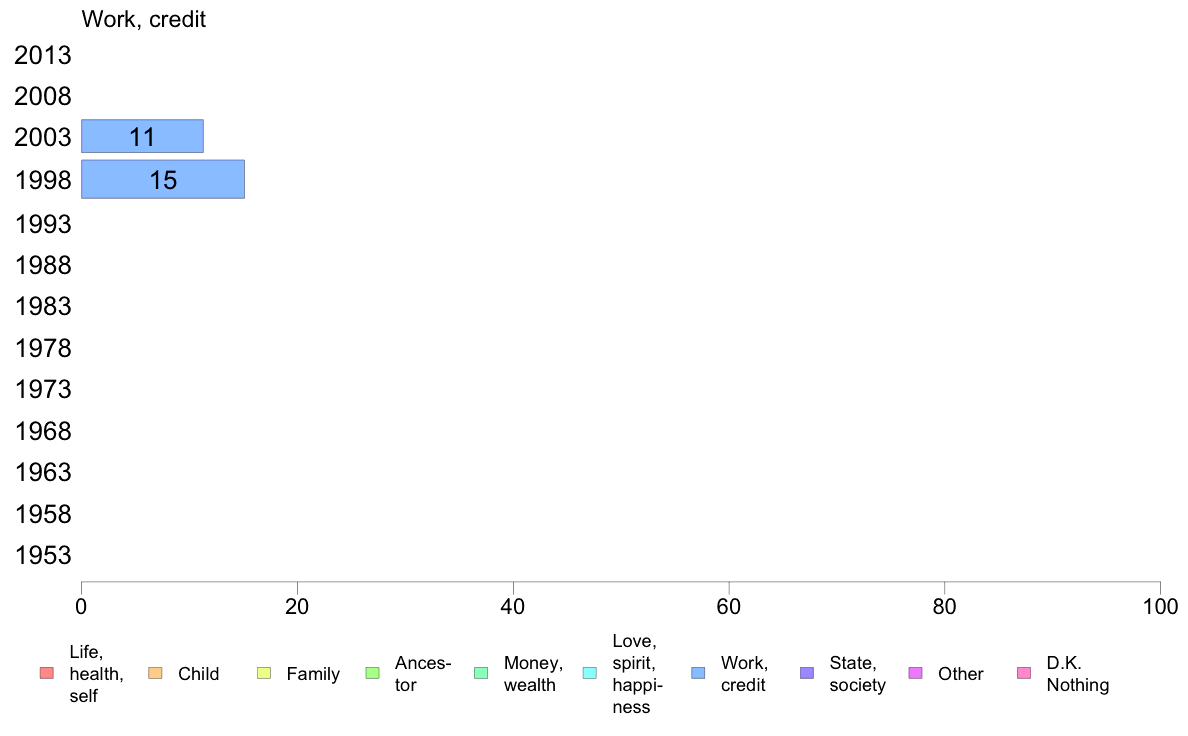This screenshot has height=736, width=1188.
Task: Click the 2003 bar showing 11
Action: pyautogui.click(x=142, y=136)
